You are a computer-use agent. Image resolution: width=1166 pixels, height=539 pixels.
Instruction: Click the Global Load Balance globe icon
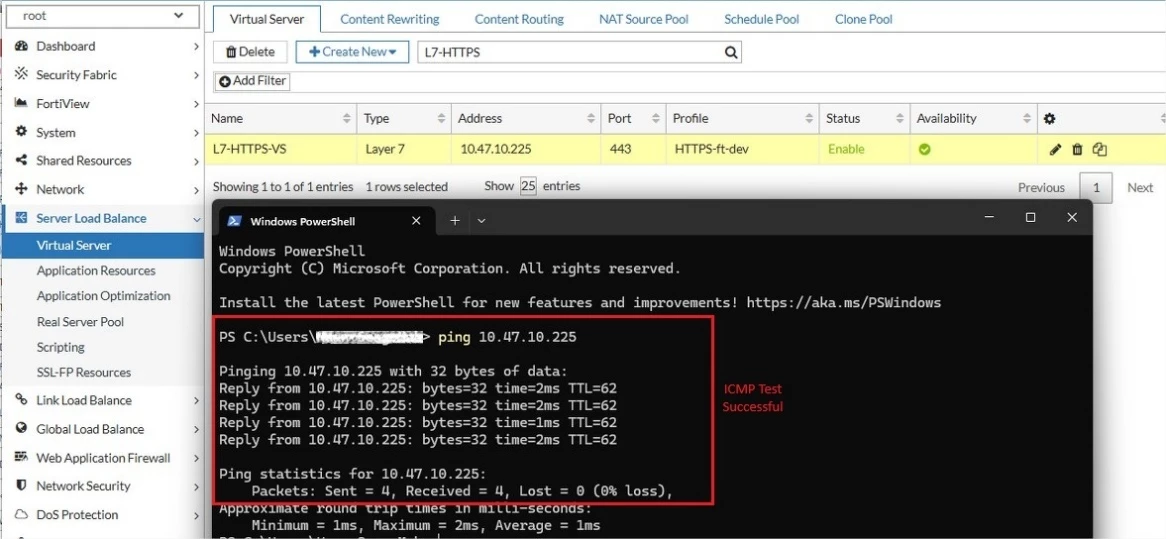pos(22,429)
